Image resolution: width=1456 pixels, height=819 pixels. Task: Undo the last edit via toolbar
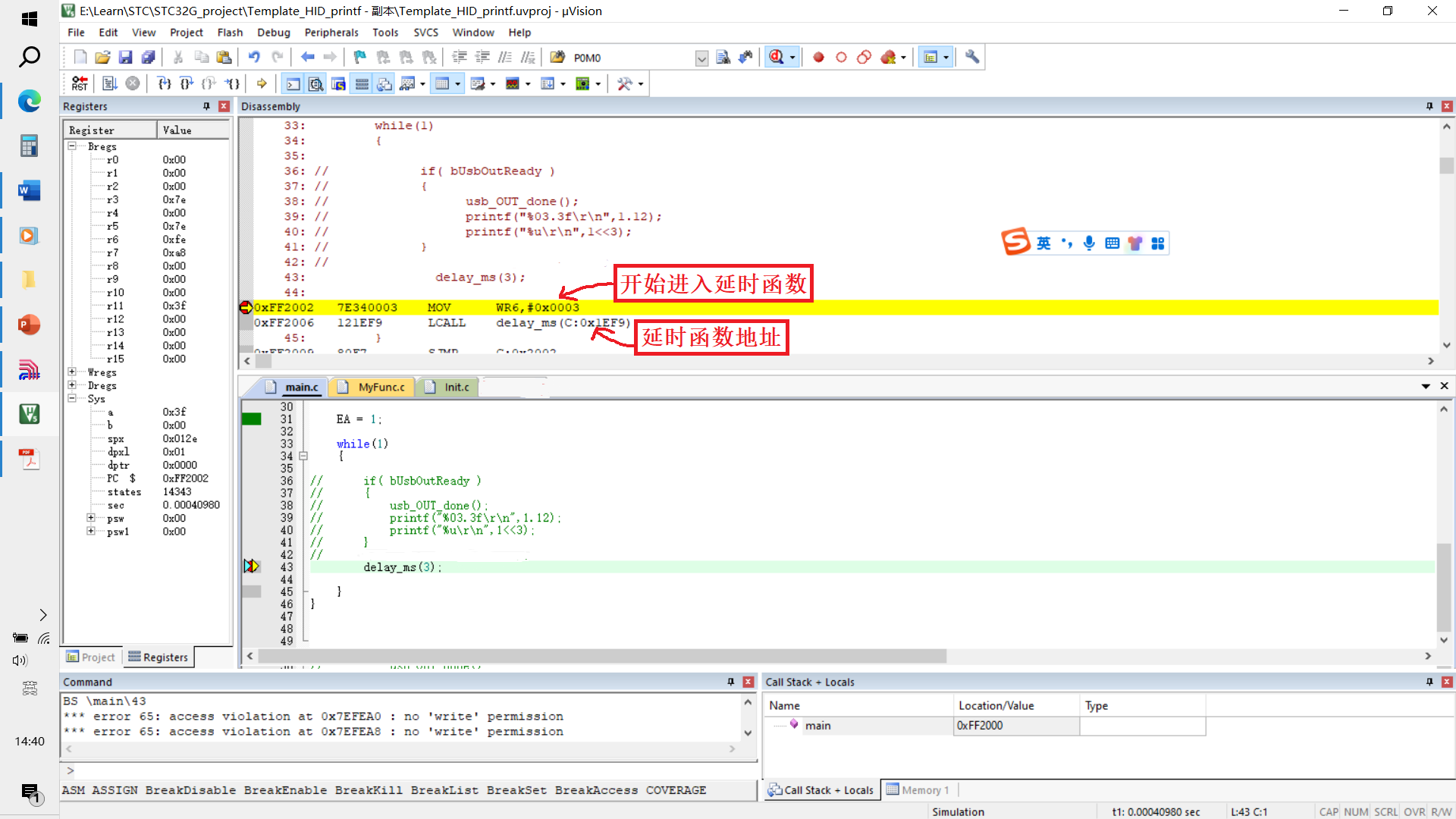point(254,57)
